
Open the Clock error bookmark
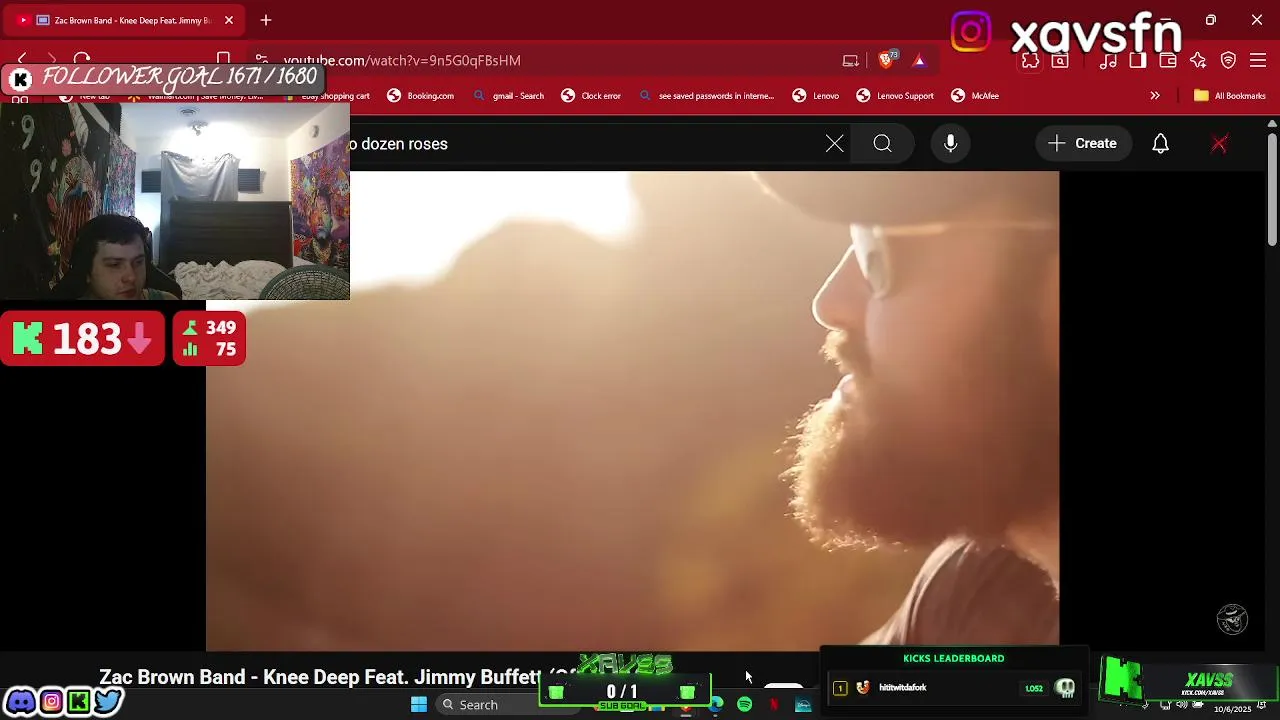[591, 96]
